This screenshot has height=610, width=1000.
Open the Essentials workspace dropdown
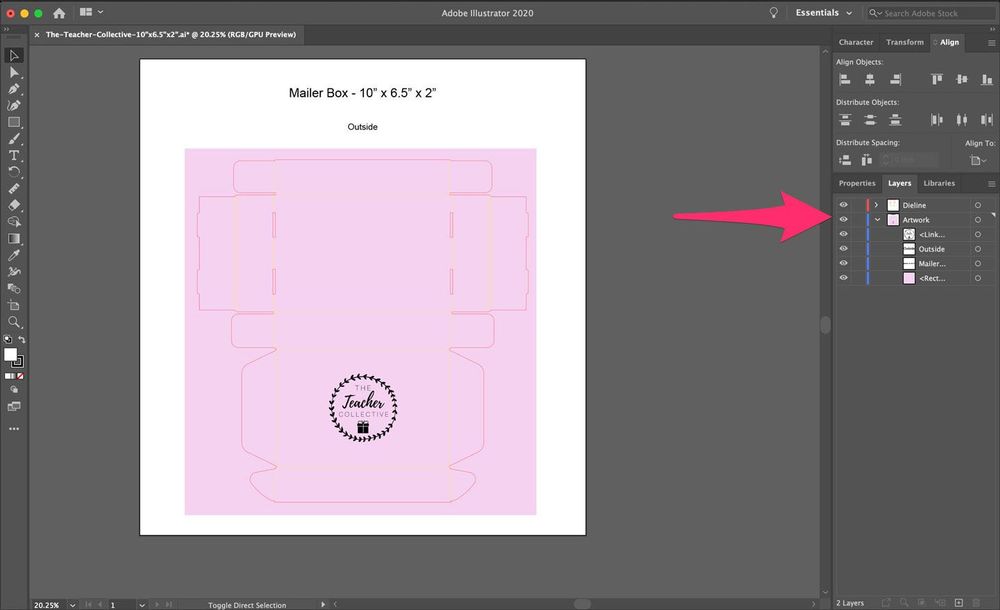coord(823,13)
